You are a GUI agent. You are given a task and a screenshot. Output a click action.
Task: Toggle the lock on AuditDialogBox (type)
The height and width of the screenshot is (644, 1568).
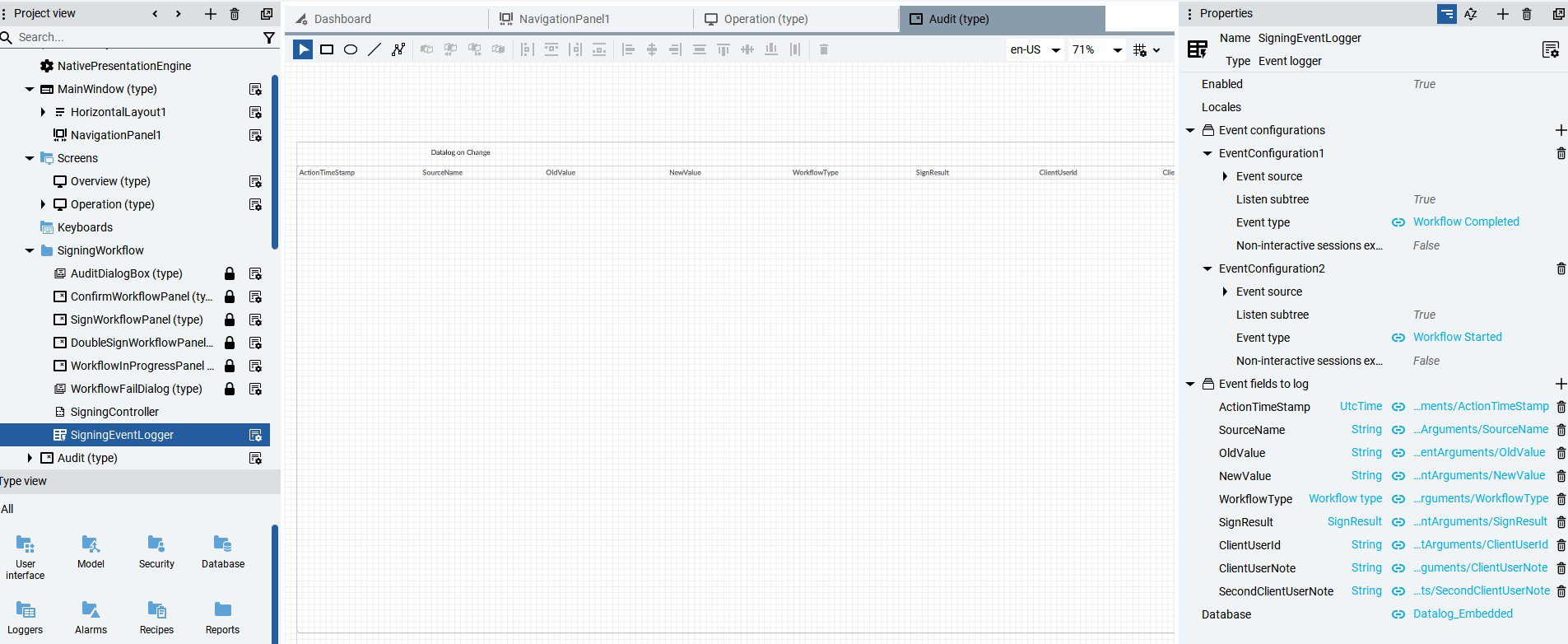click(x=230, y=273)
